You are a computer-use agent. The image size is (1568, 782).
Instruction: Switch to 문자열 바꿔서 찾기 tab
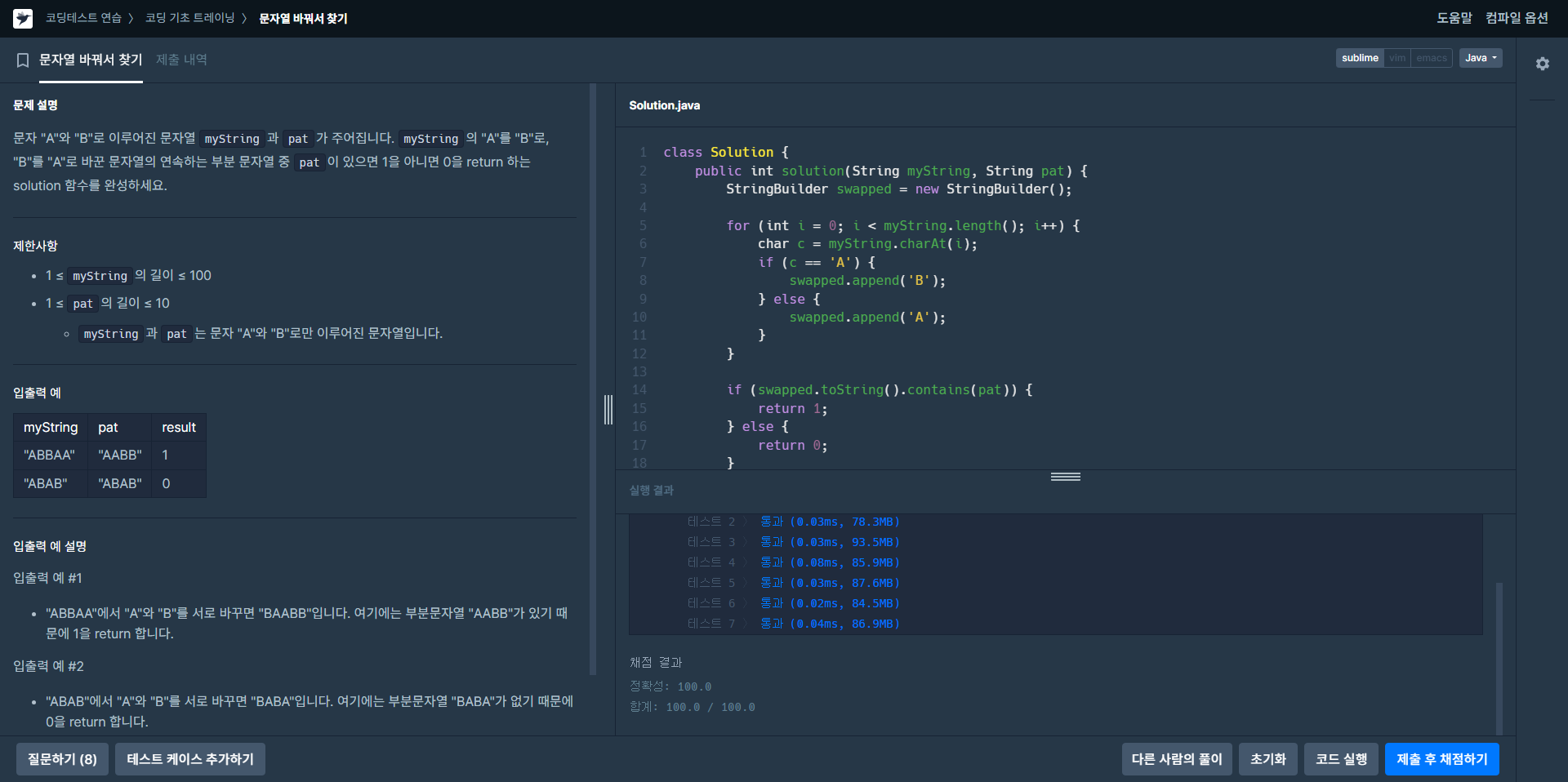tap(91, 60)
